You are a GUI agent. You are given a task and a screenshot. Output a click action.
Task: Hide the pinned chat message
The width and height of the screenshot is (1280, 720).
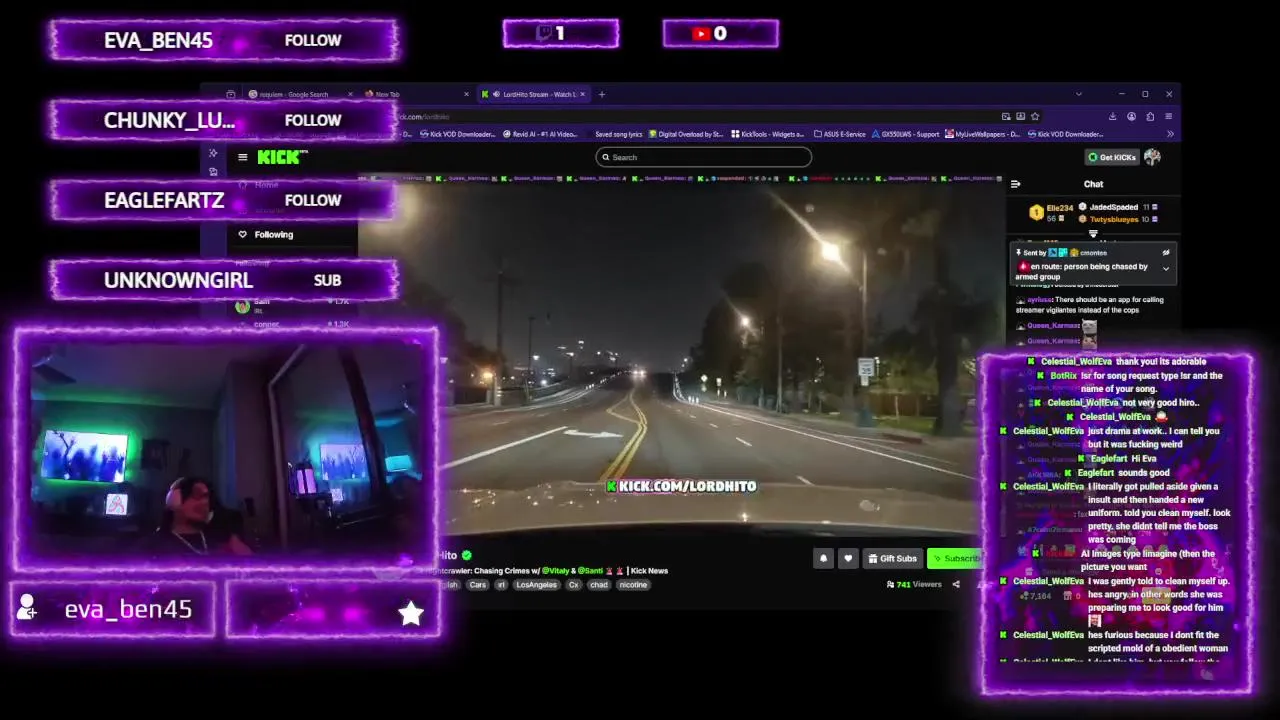[1165, 253]
